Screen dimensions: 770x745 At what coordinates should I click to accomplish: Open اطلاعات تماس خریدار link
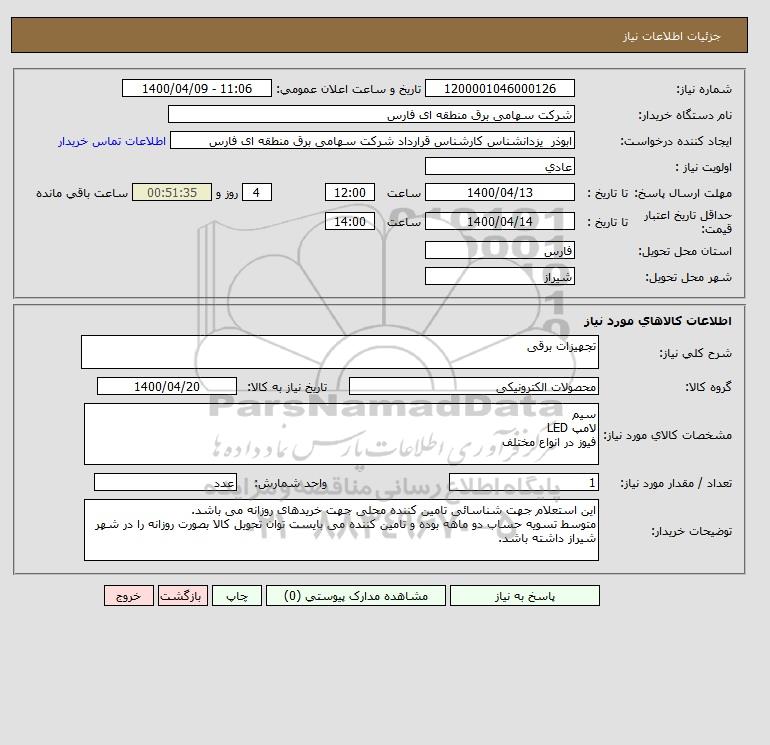[112, 141]
